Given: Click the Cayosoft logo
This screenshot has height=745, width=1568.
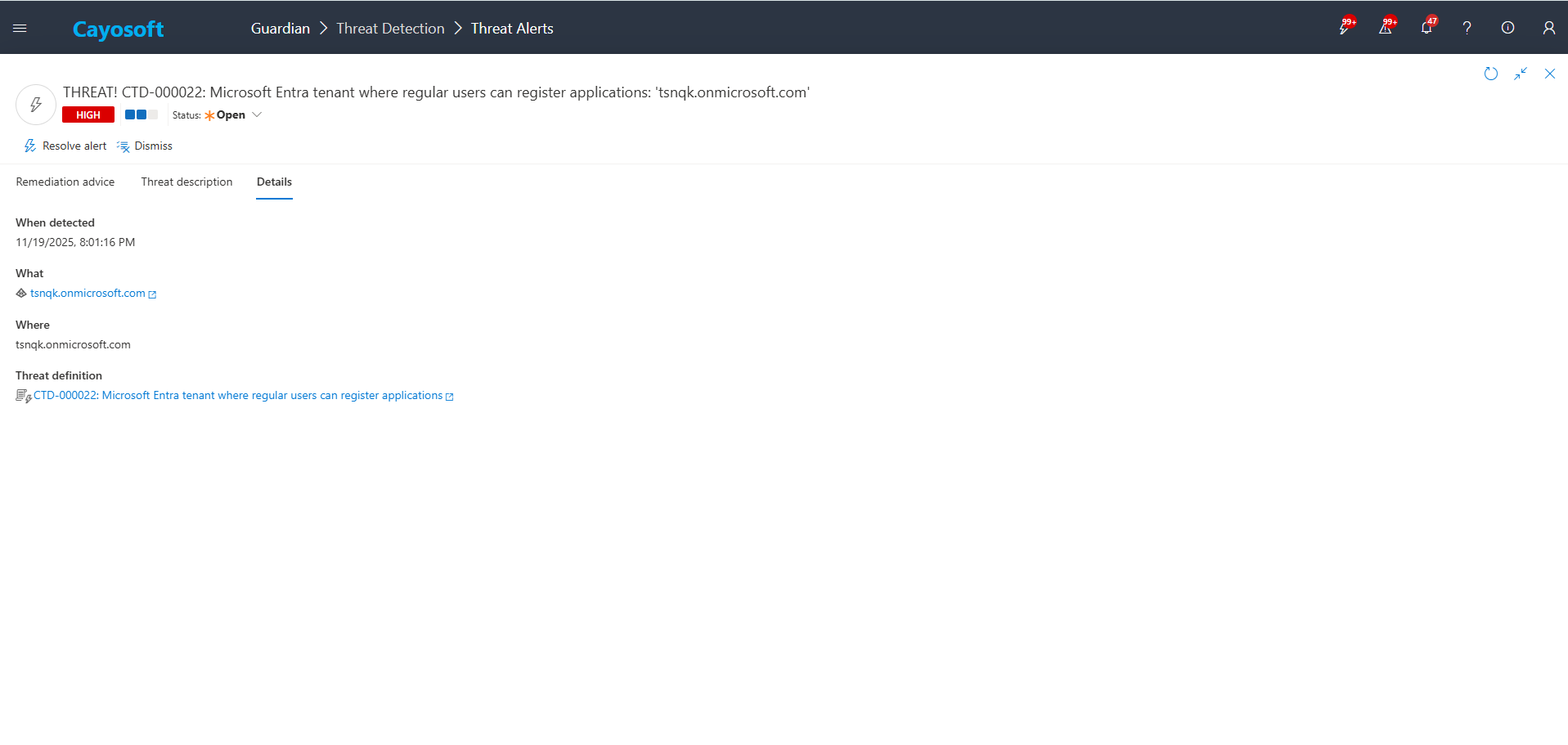Looking at the screenshot, I should tap(118, 29).
